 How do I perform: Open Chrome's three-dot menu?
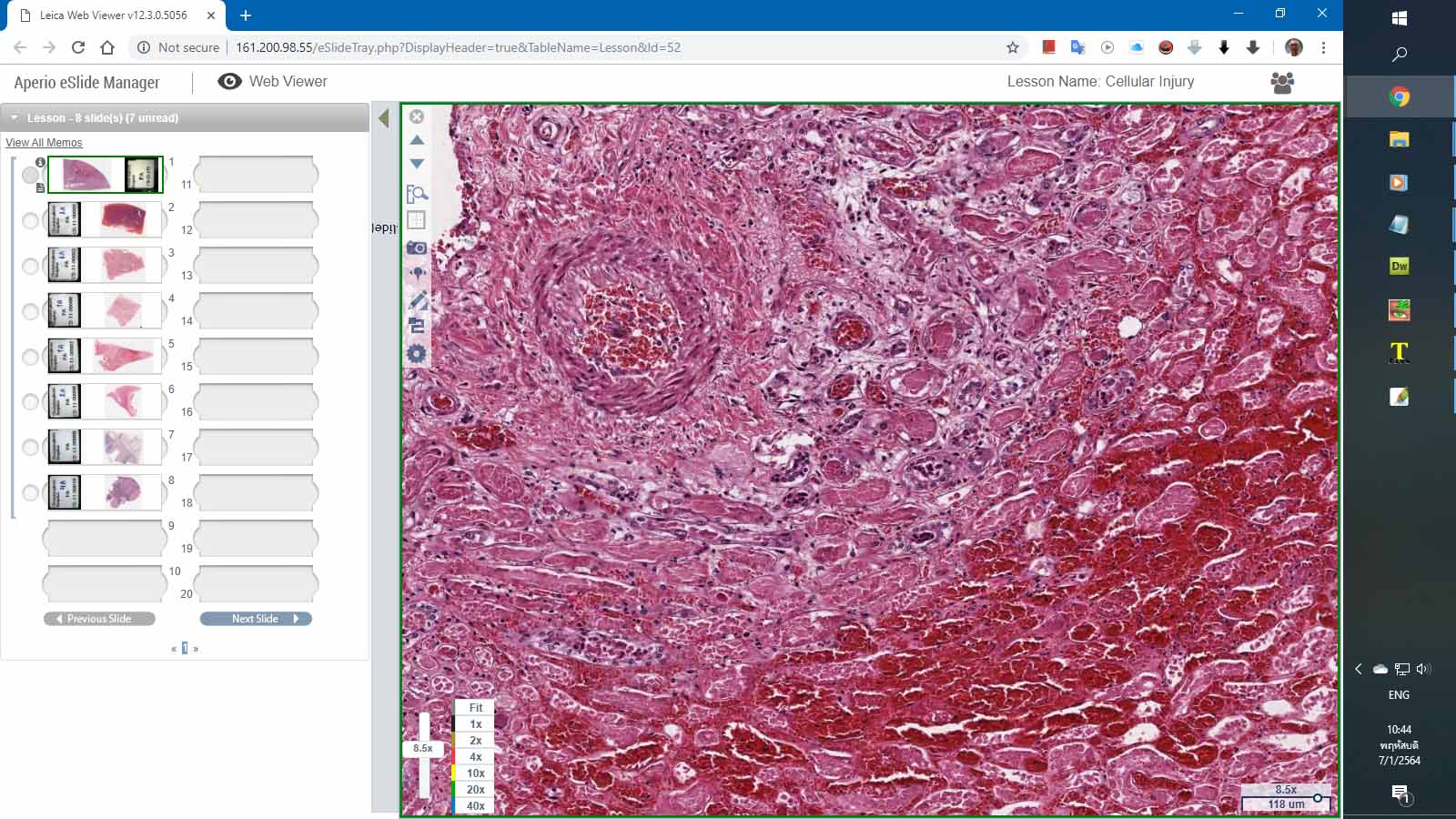coord(1323,47)
